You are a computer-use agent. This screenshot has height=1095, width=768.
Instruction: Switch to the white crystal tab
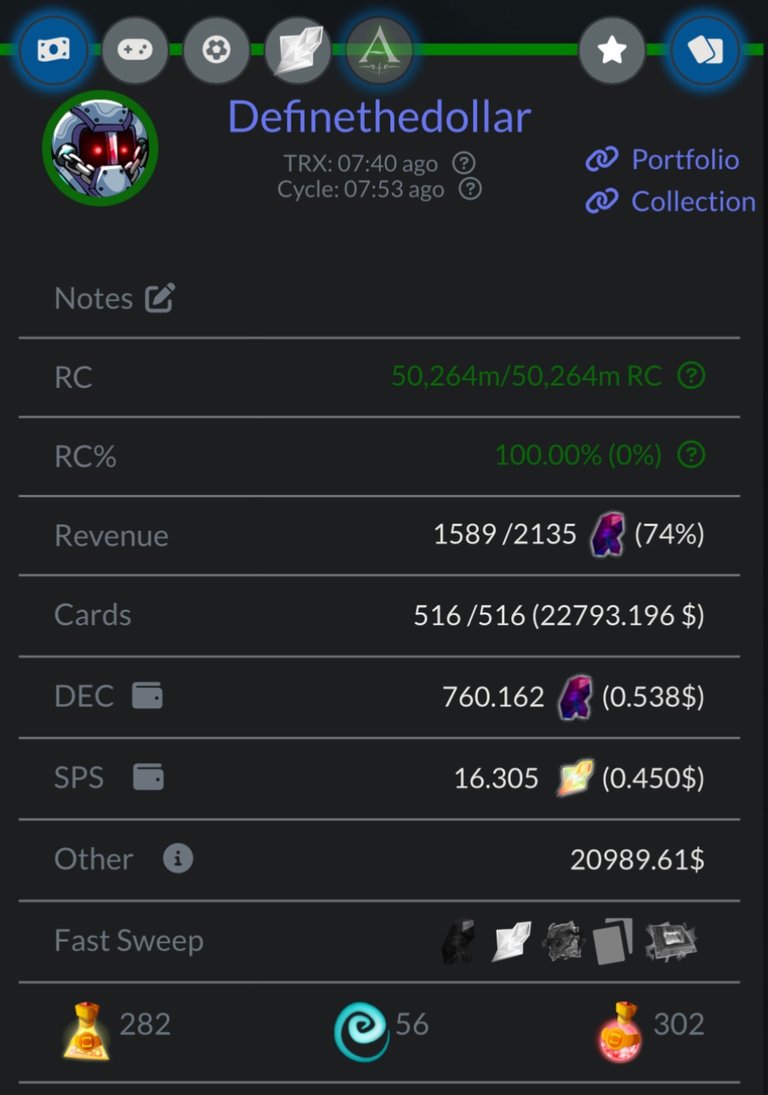[298, 50]
